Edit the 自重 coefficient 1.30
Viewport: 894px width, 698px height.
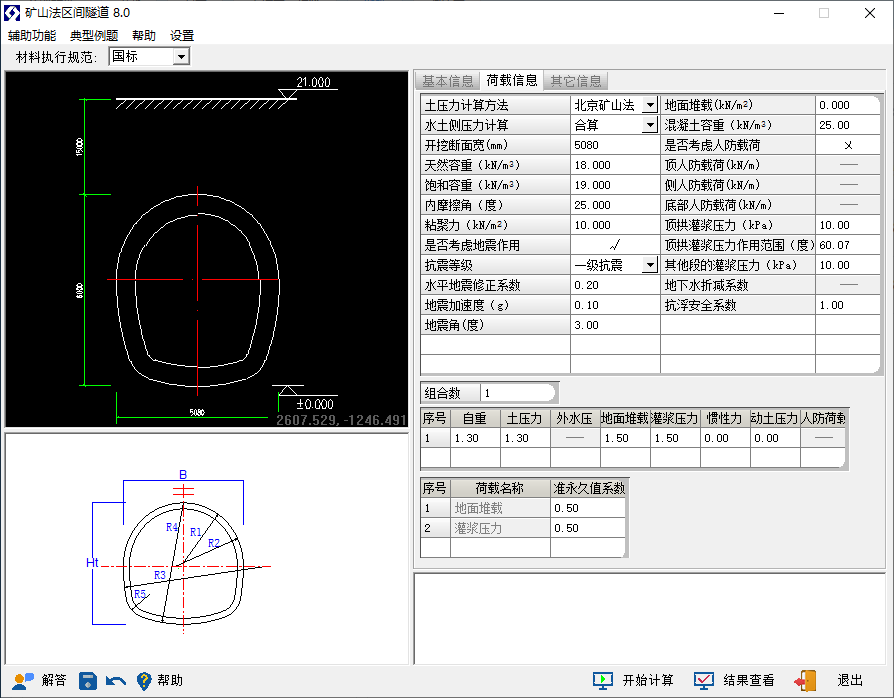(475, 438)
